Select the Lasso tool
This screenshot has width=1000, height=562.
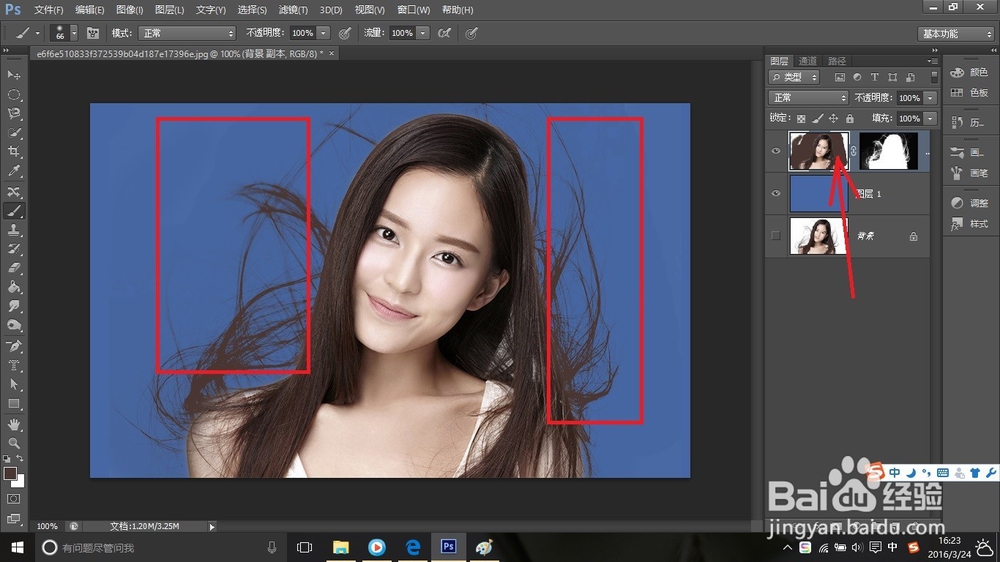tap(14, 114)
